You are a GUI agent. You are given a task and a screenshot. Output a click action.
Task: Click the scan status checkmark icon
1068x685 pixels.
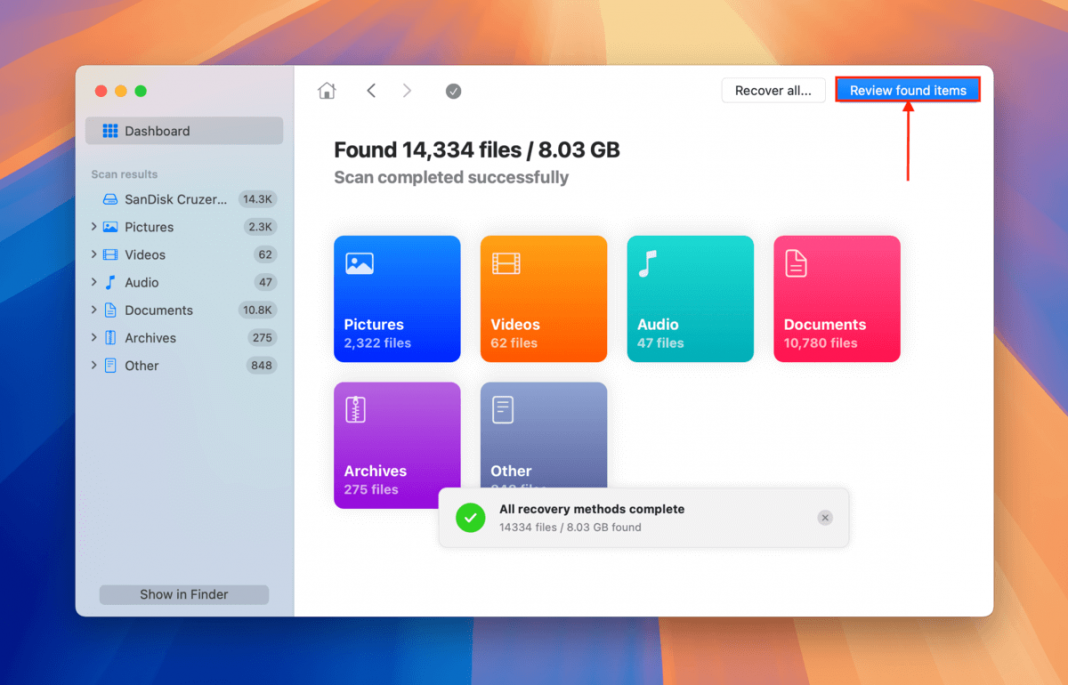[453, 91]
